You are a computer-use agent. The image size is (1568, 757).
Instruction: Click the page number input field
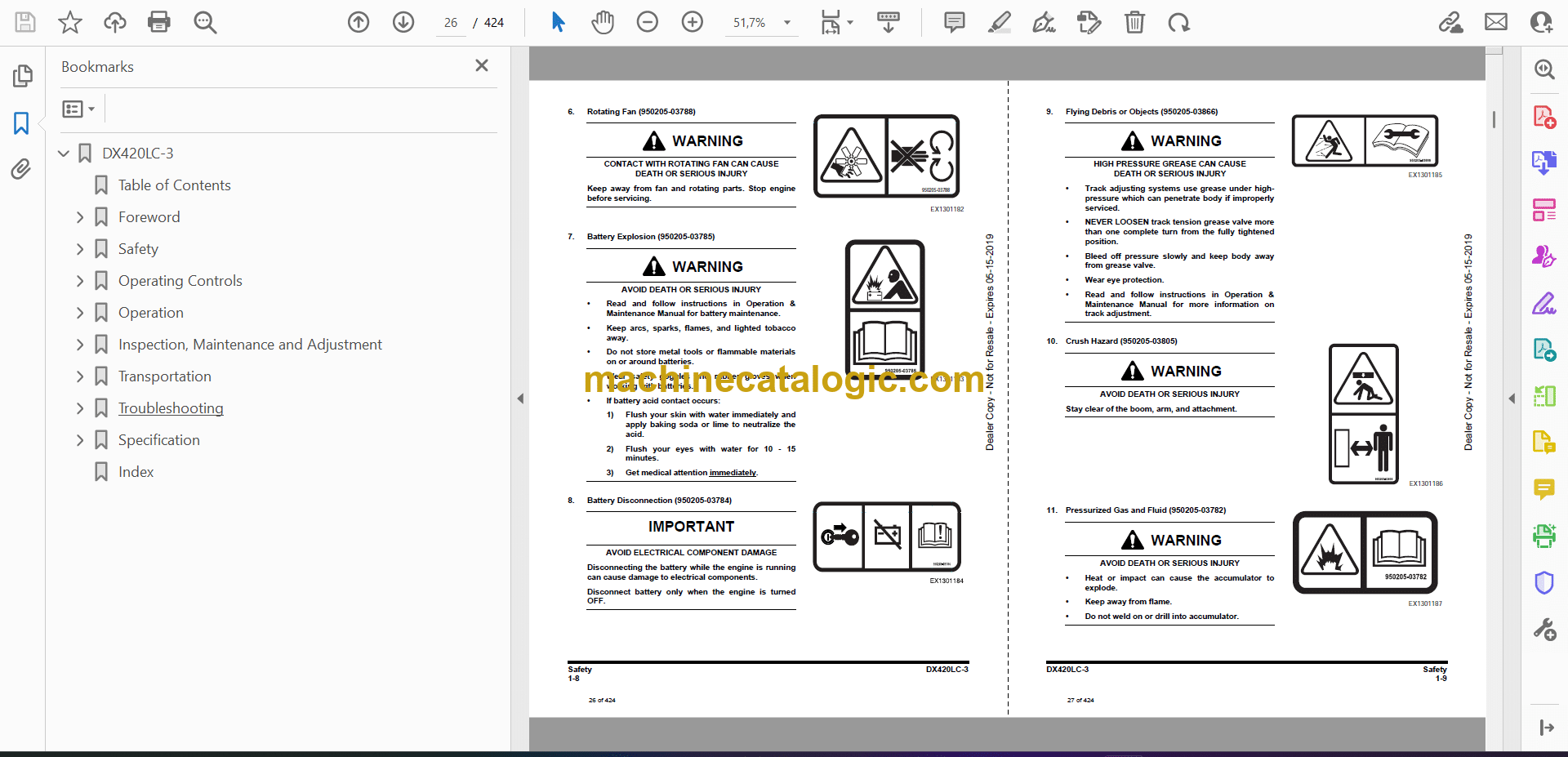[451, 23]
